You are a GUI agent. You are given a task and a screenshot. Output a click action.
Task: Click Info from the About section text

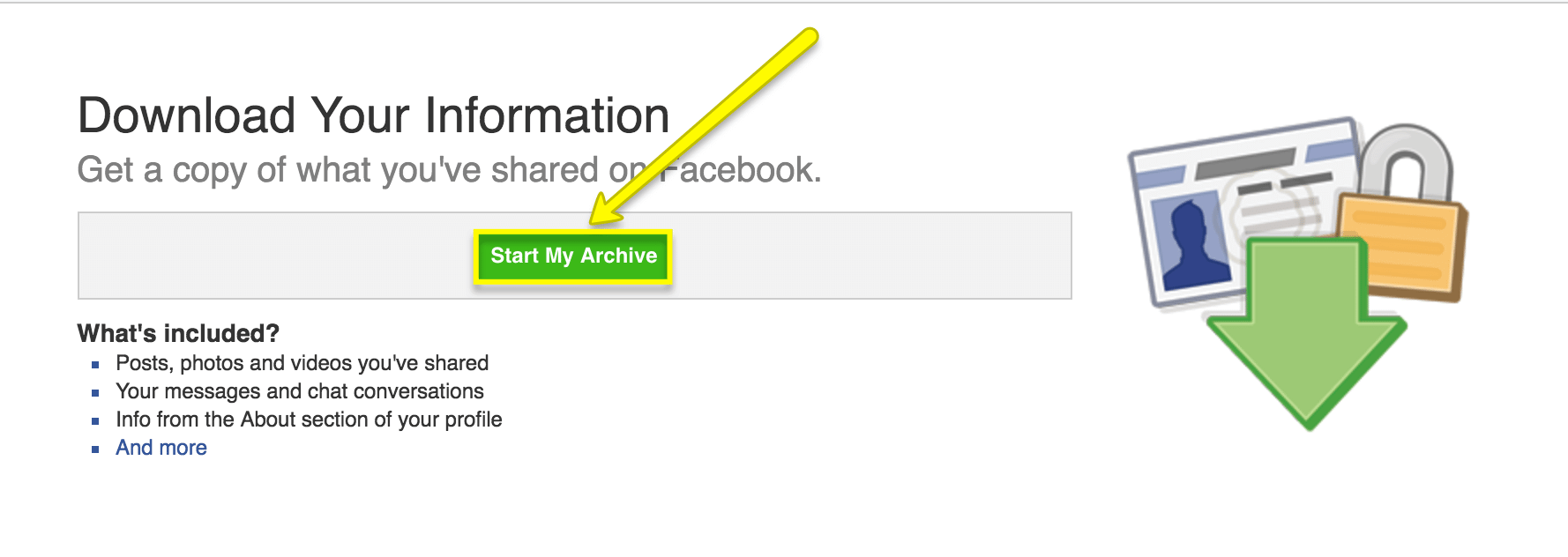tap(309, 420)
